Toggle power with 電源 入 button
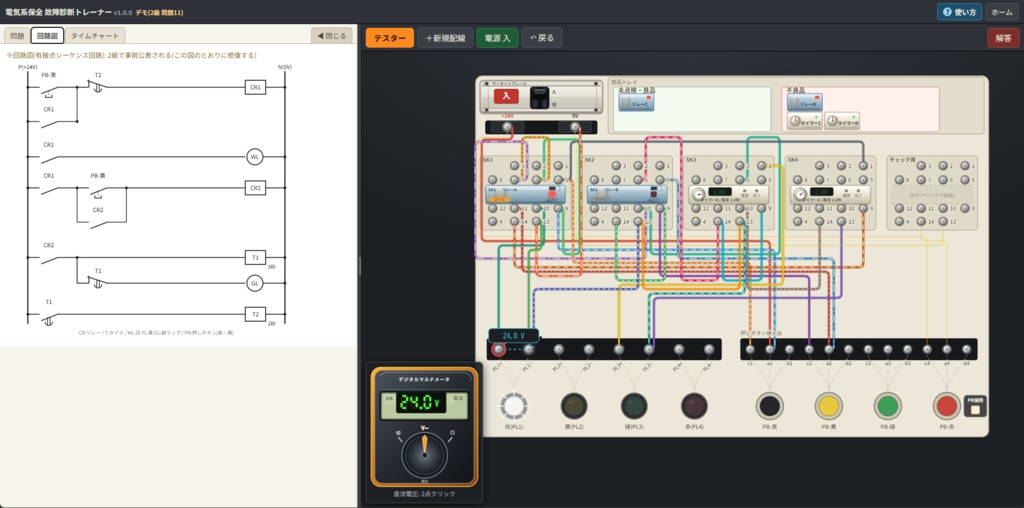This screenshot has width=1024, height=508. pyautogui.click(x=498, y=38)
